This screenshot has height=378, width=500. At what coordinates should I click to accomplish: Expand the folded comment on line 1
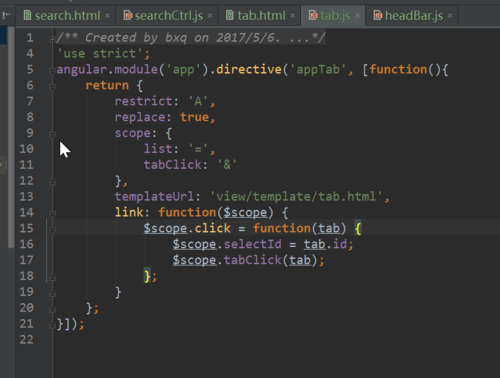click(x=52, y=39)
